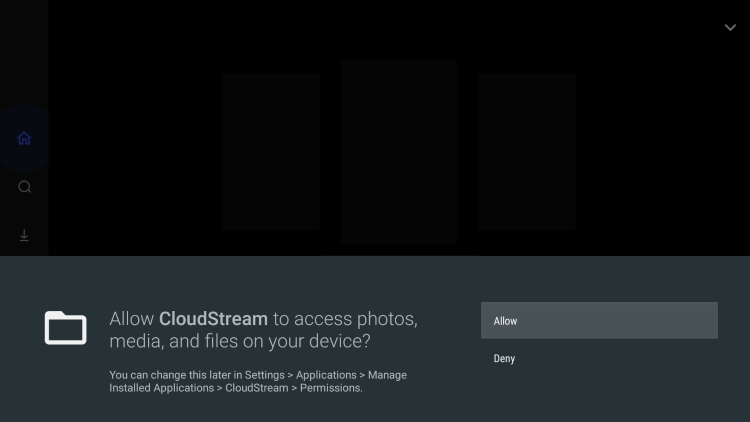
Task: Select the center featured poster placeholder
Action: (x=399, y=152)
